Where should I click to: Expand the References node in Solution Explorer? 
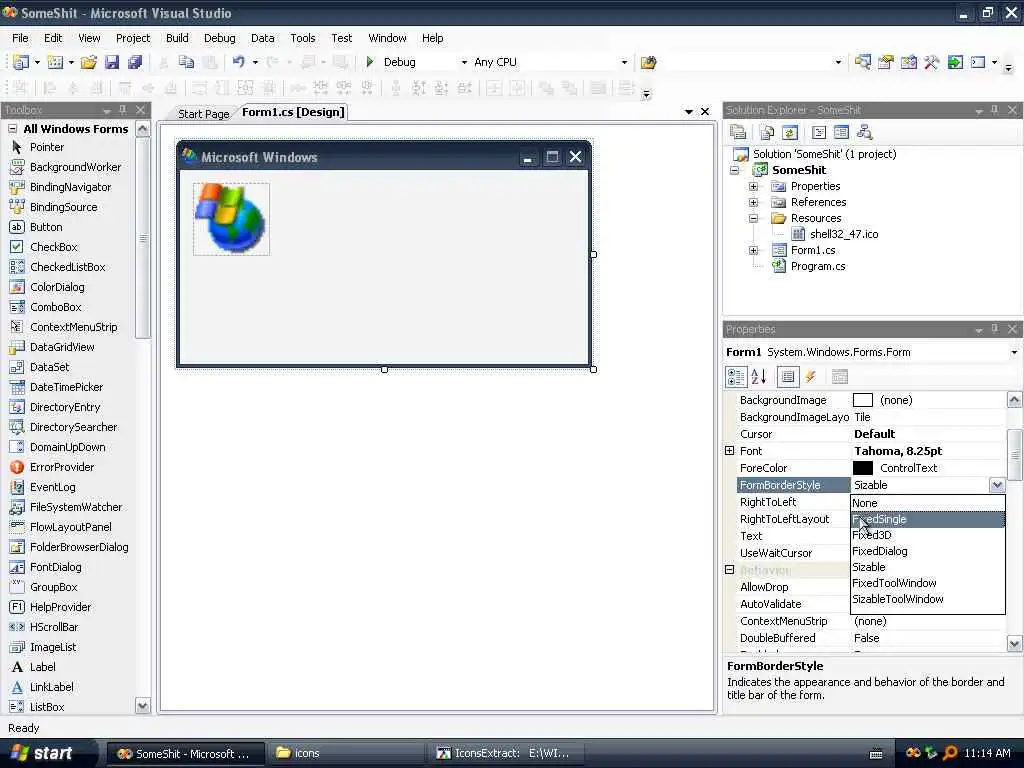(753, 202)
